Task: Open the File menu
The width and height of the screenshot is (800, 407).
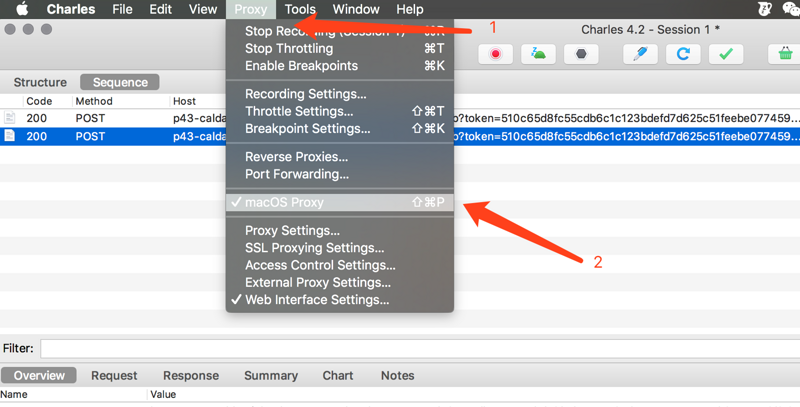Action: [x=122, y=9]
